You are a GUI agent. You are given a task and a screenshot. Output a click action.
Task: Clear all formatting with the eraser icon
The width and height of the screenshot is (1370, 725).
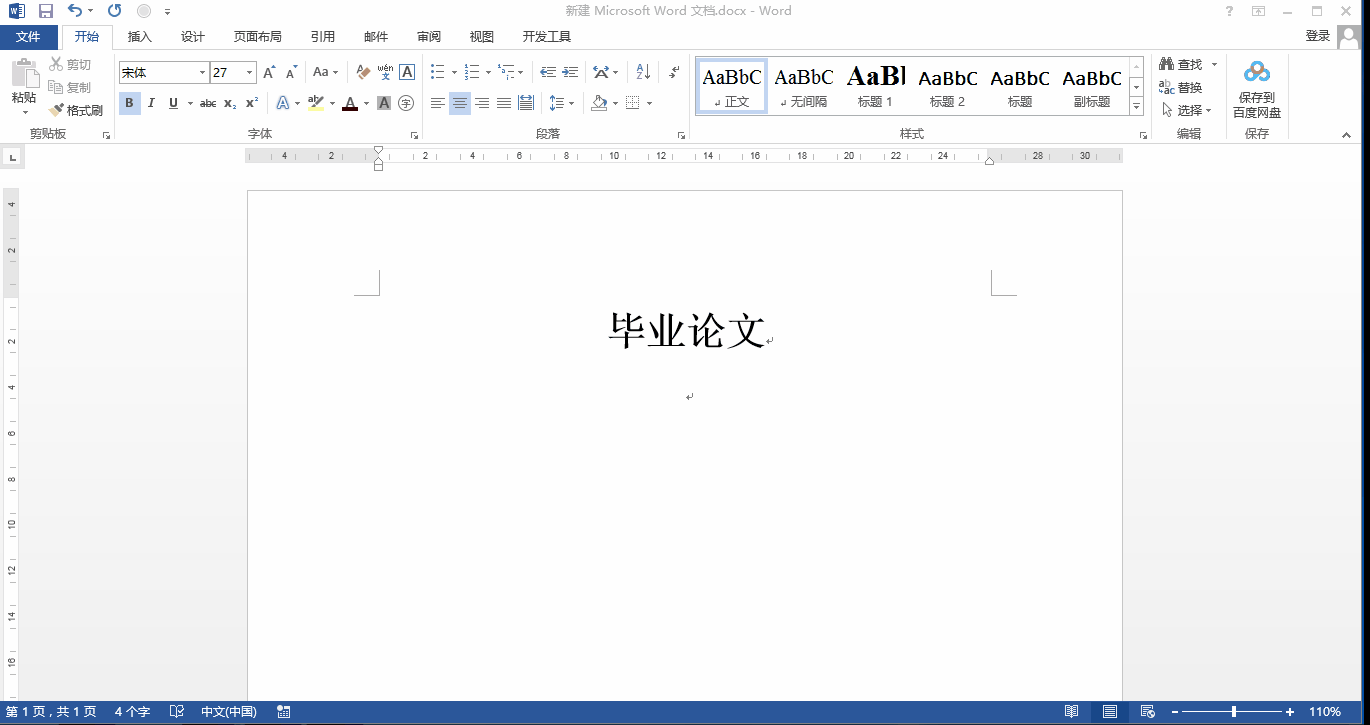(x=363, y=73)
